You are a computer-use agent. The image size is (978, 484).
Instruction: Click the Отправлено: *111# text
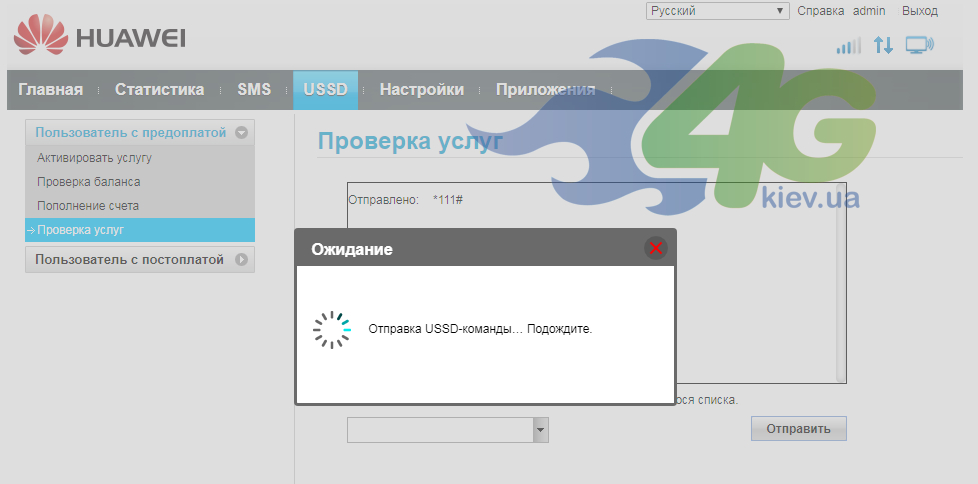[x=405, y=200]
